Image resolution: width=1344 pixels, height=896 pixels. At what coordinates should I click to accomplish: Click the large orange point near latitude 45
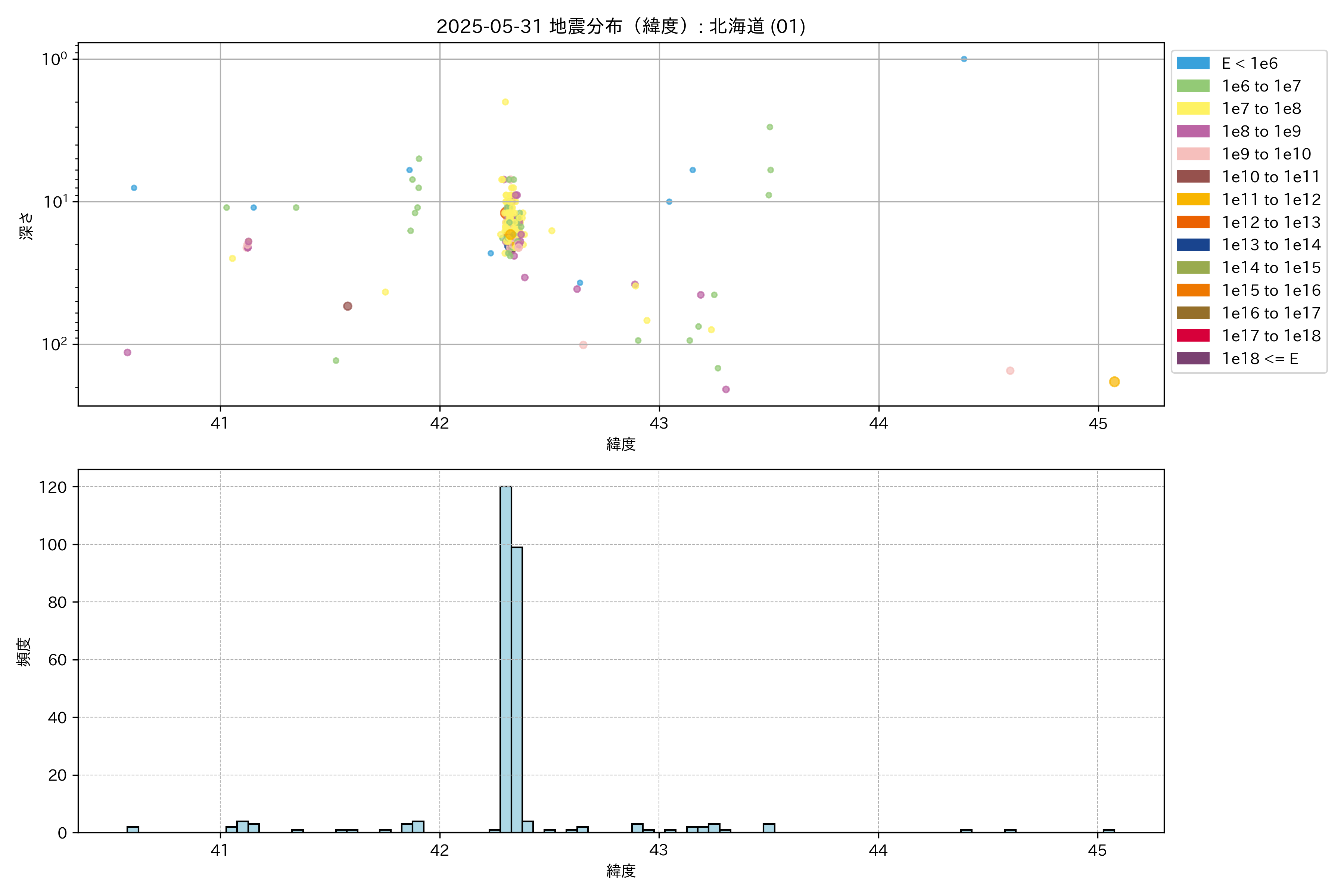pos(1114,382)
